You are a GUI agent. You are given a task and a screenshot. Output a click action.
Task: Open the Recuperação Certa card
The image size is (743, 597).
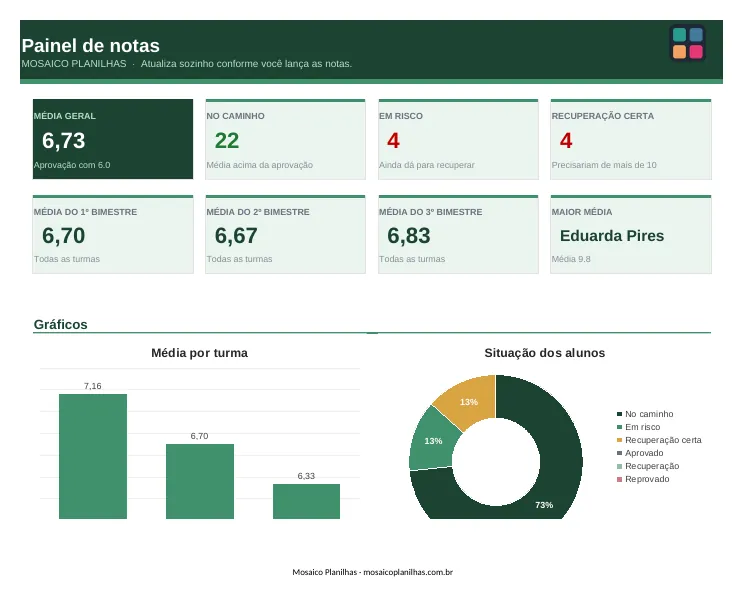tap(631, 139)
